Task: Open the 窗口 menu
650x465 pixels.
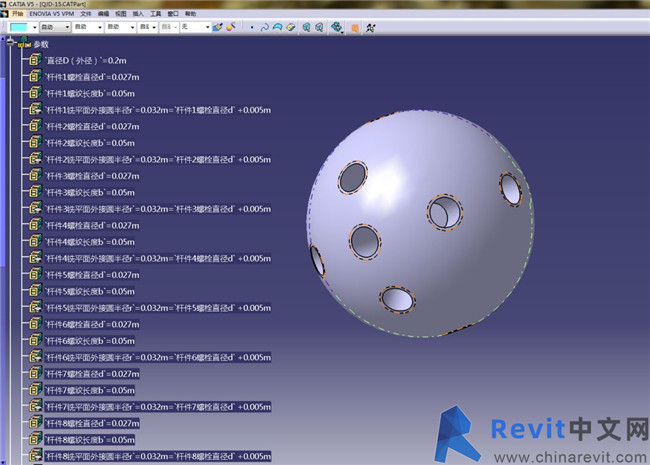Action: pos(173,14)
